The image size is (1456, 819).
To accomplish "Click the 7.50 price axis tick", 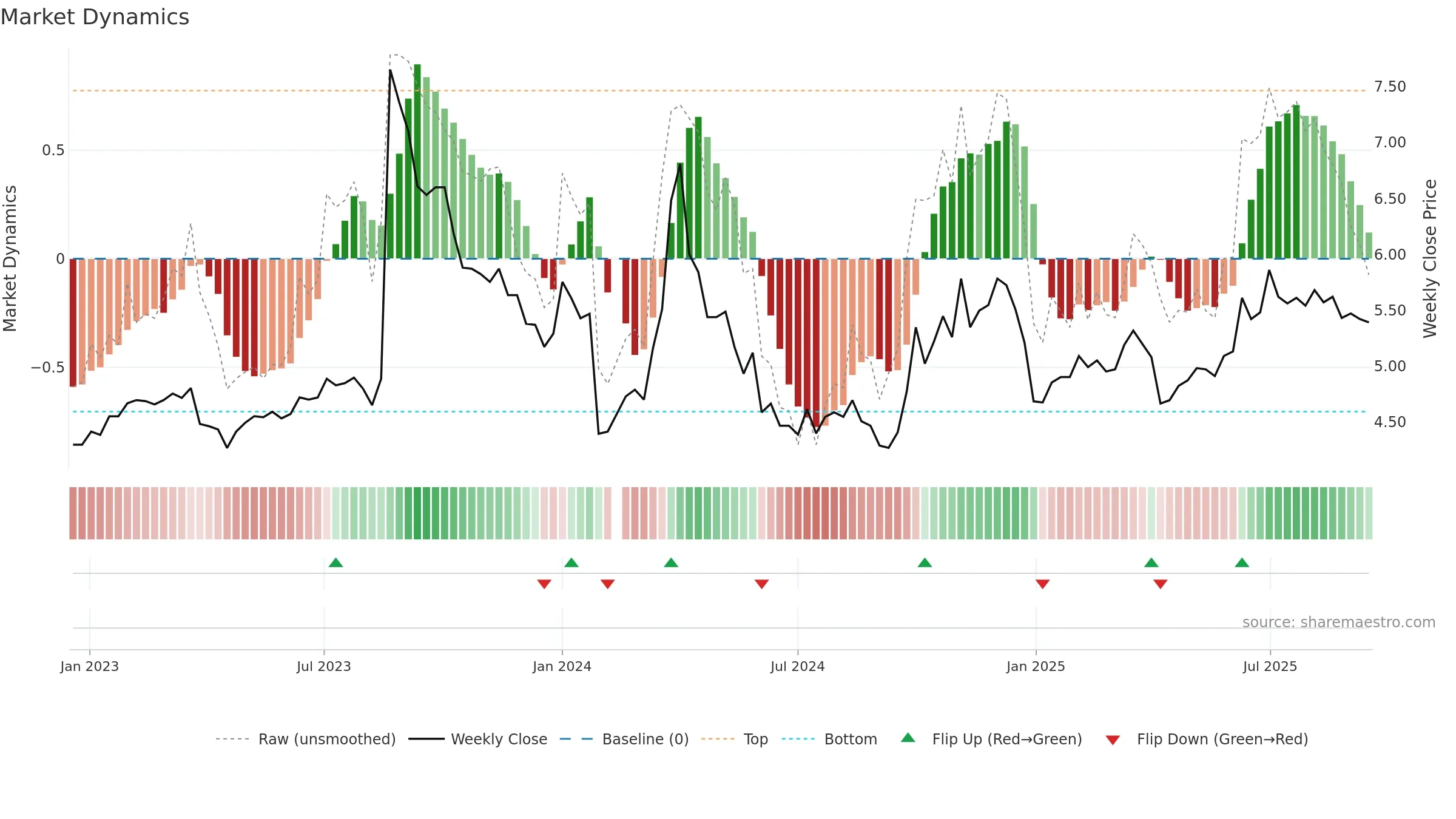I will (x=1390, y=87).
